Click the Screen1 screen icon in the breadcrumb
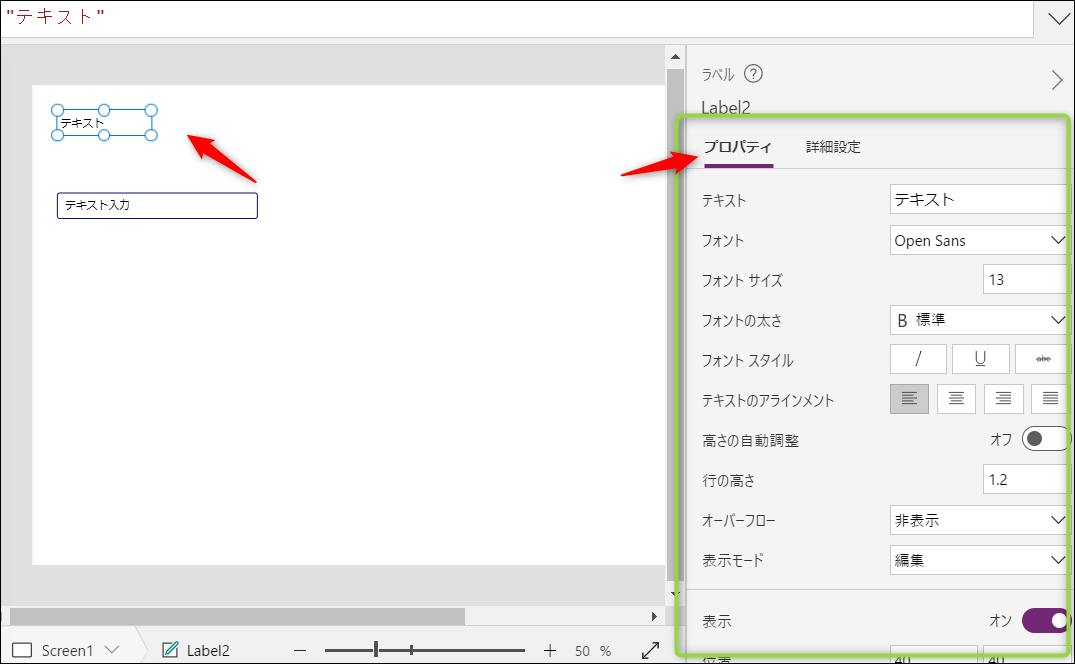 pyautogui.click(x=23, y=650)
